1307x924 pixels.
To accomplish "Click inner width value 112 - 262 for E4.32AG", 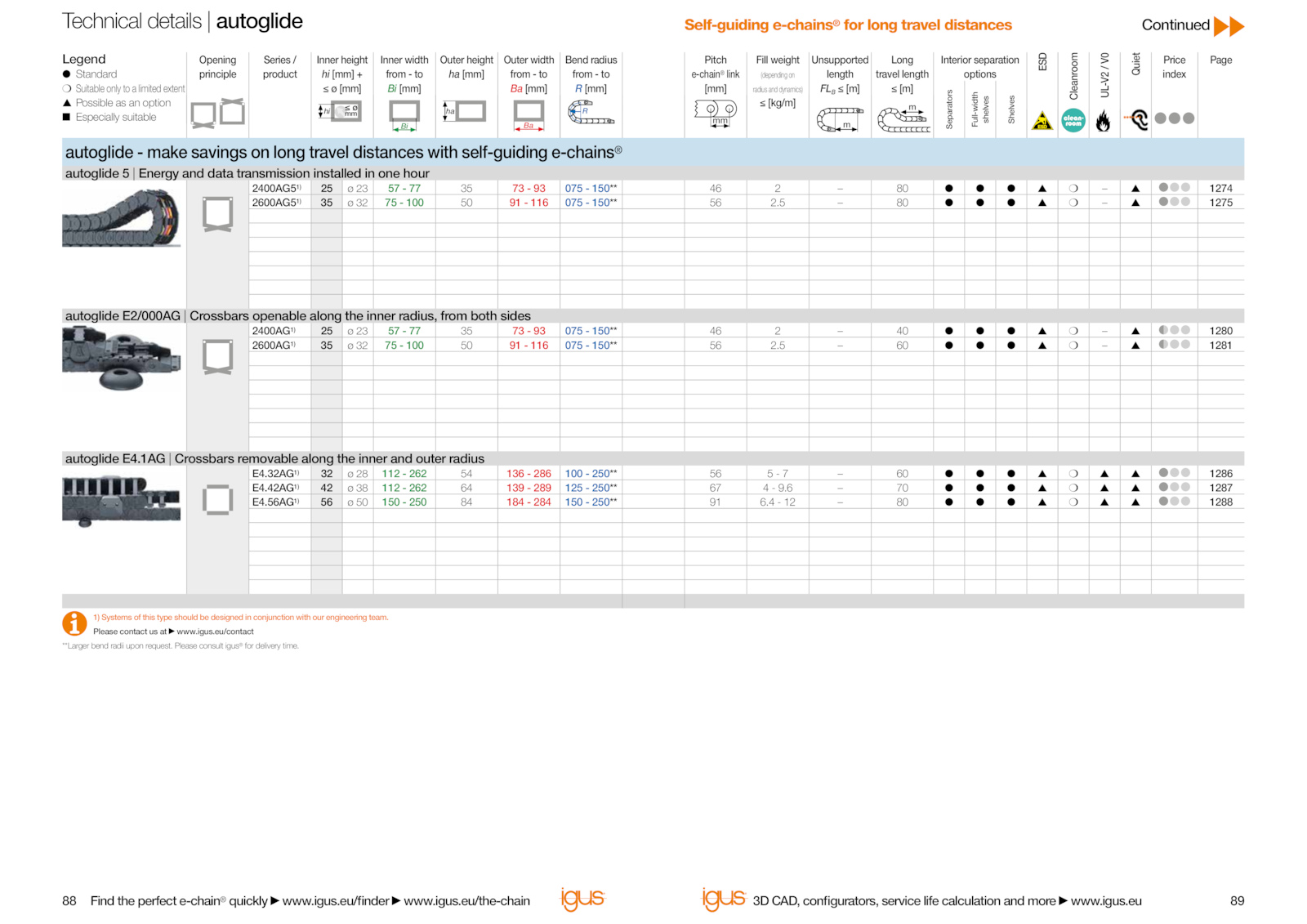I will point(404,474).
